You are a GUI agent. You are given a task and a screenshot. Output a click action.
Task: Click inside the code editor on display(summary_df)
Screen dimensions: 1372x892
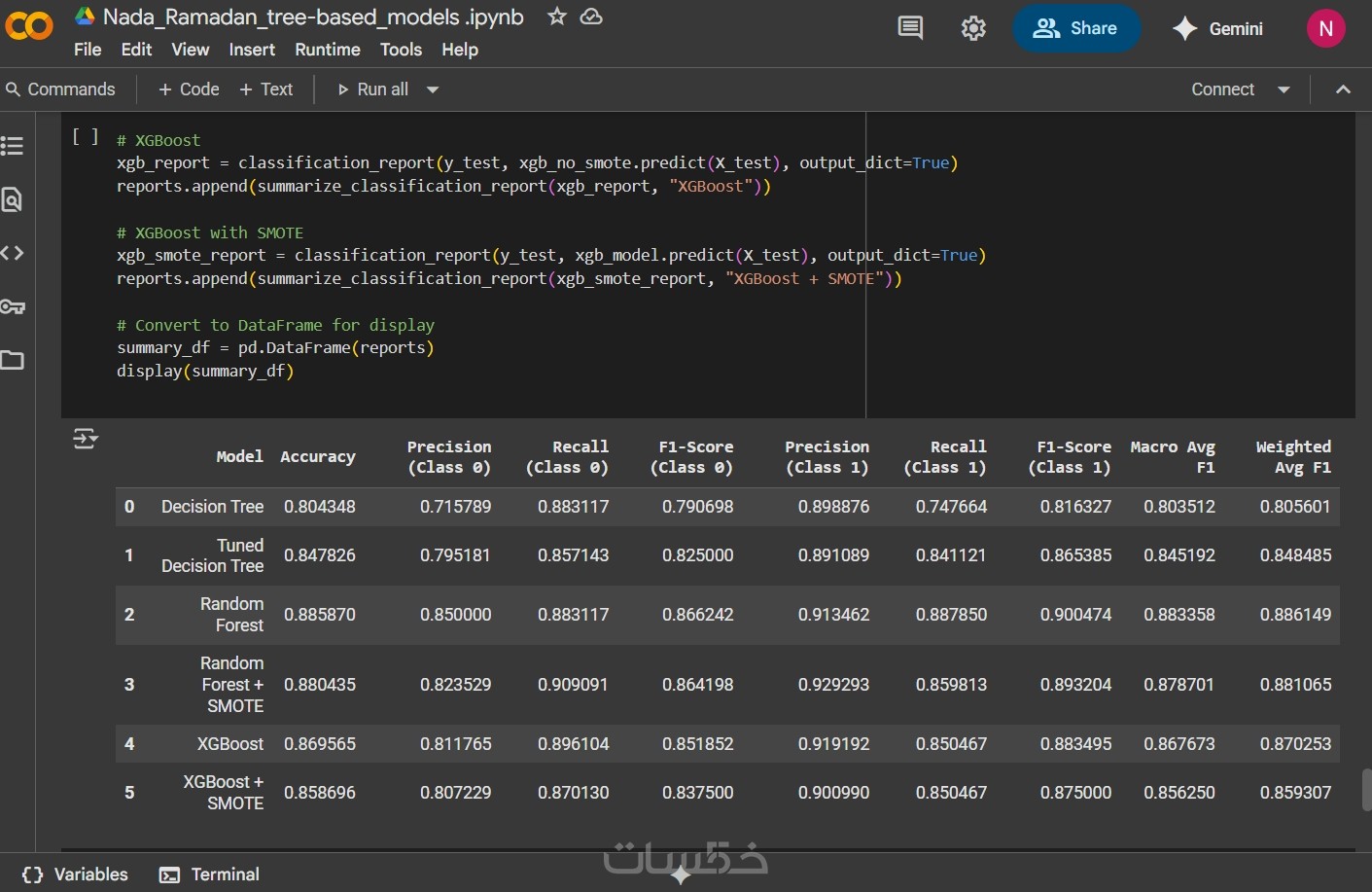tap(205, 371)
